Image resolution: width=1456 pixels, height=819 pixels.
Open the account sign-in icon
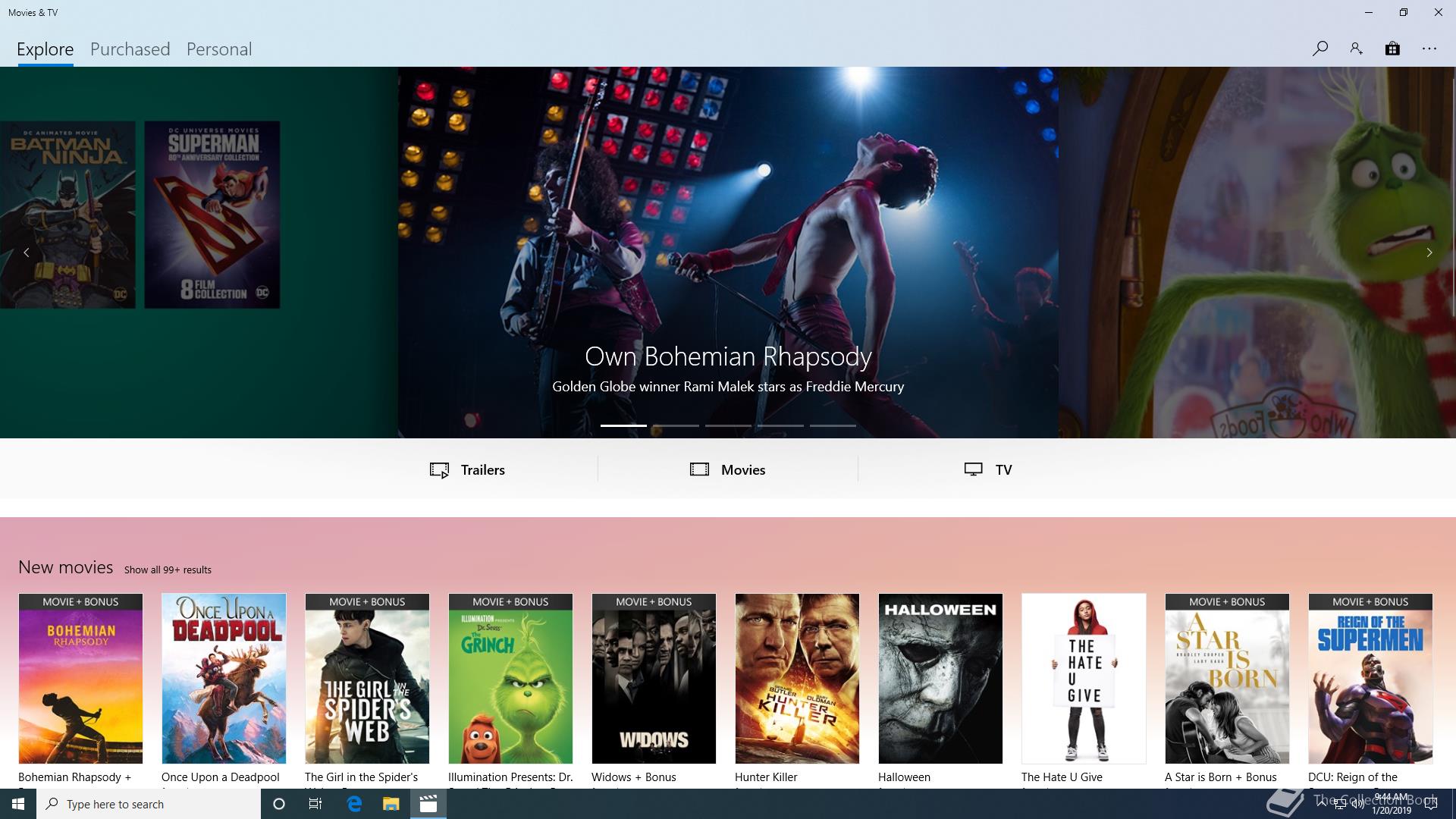coord(1356,49)
